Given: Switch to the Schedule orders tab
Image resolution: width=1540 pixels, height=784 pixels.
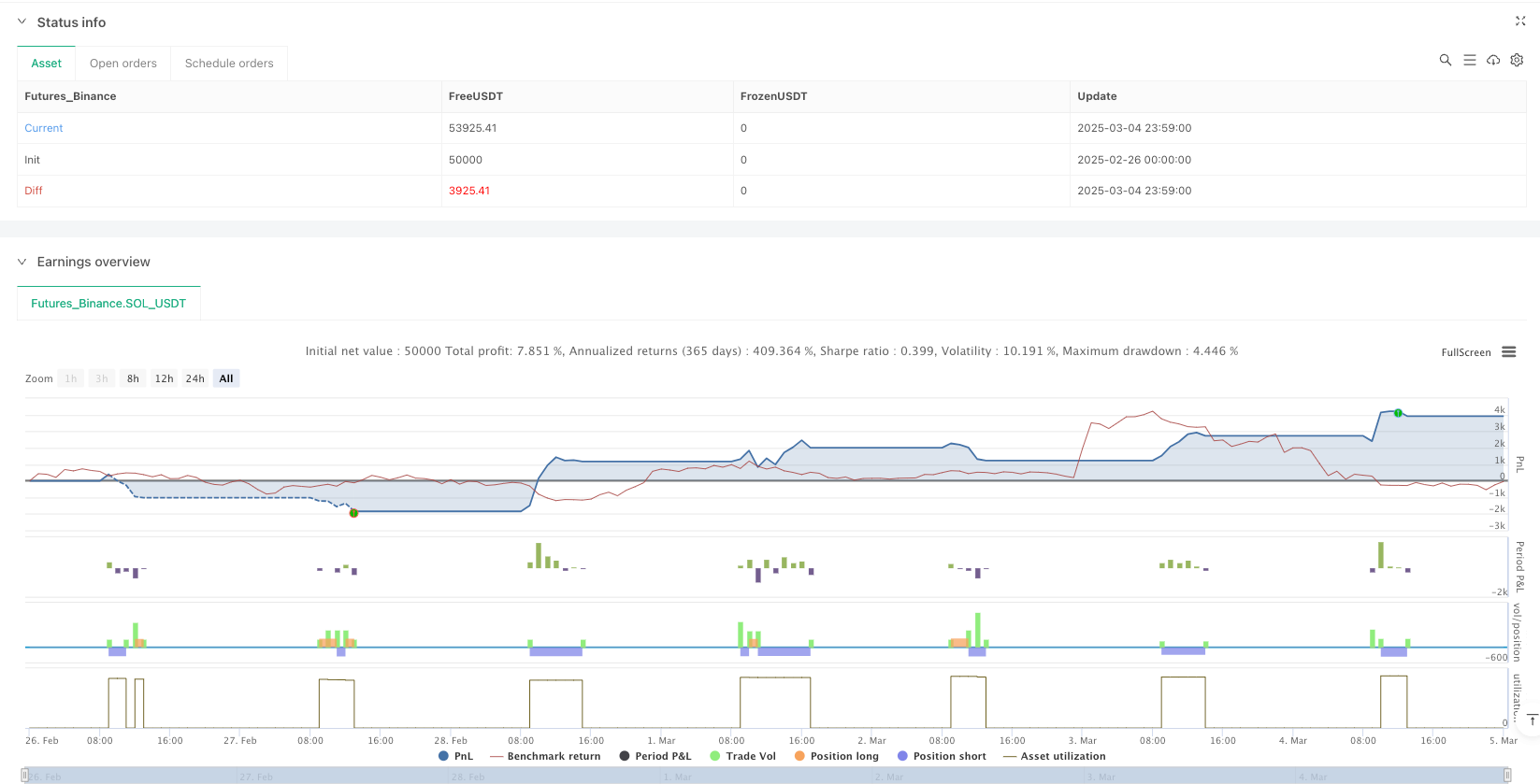Looking at the screenshot, I should pyautogui.click(x=229, y=64).
